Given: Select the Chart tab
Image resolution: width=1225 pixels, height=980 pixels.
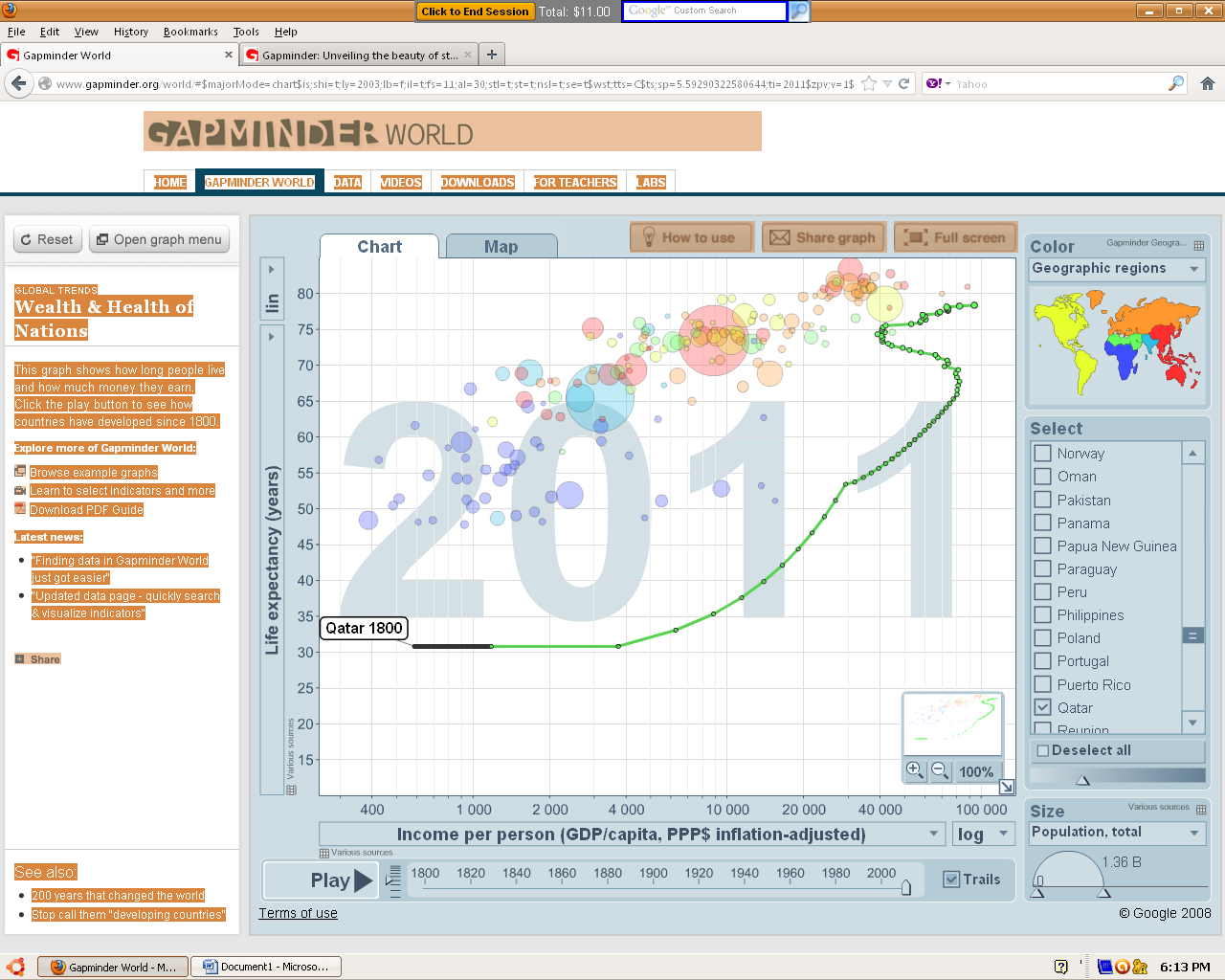Looking at the screenshot, I should point(379,247).
